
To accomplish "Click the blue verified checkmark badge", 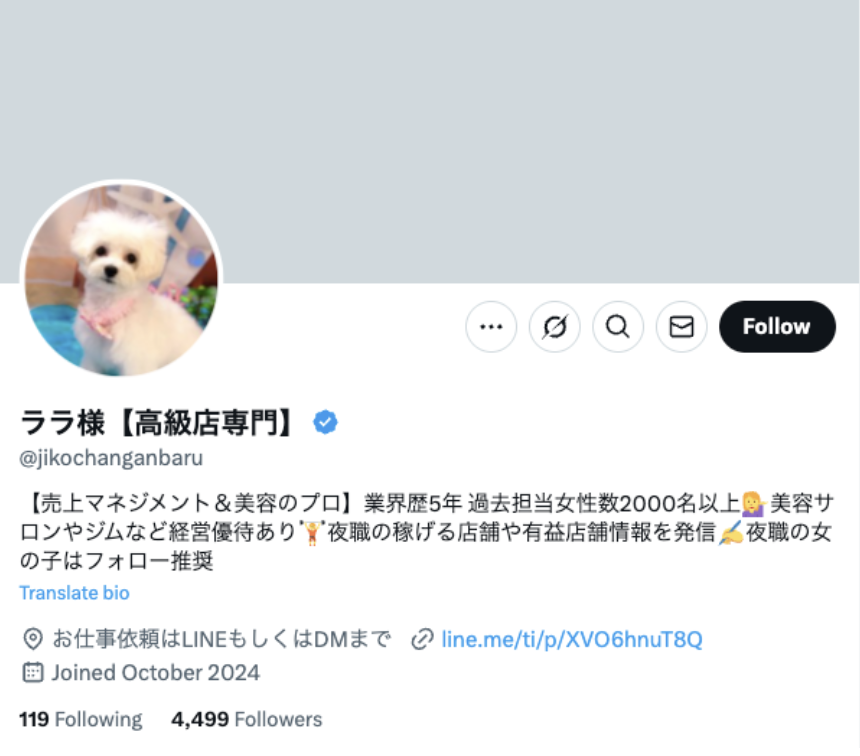I will pos(325,422).
